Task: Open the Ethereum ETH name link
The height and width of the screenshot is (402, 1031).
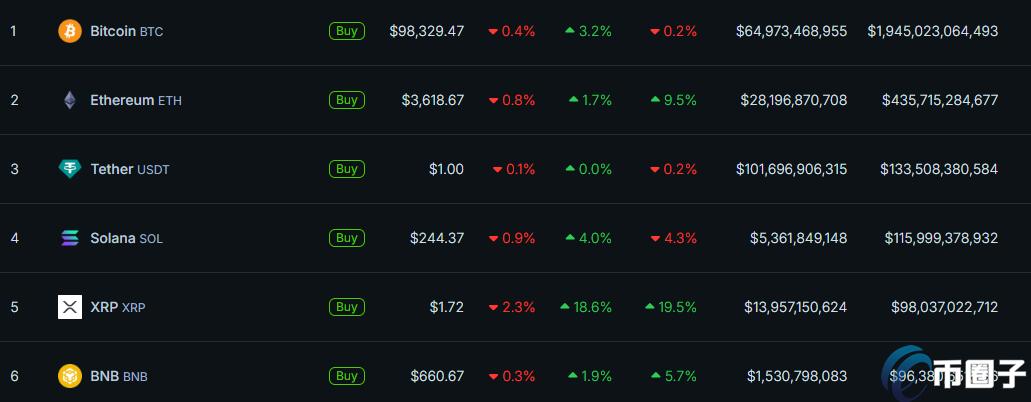Action: pyautogui.click(x=135, y=100)
